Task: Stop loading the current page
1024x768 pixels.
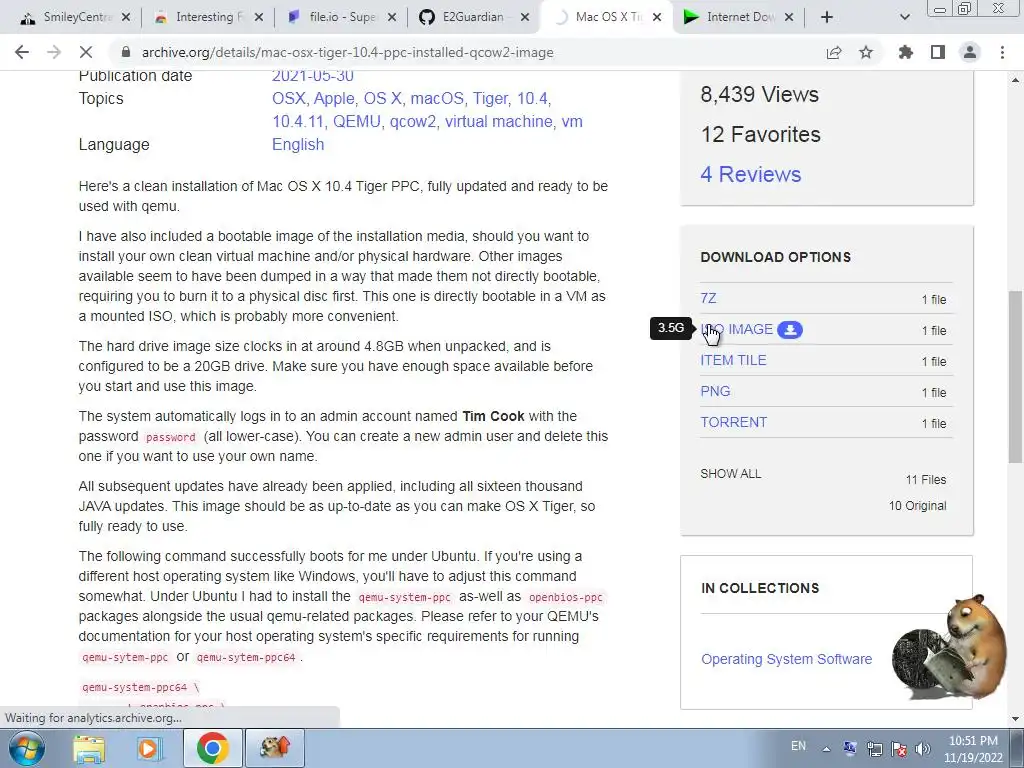Action: click(86, 52)
